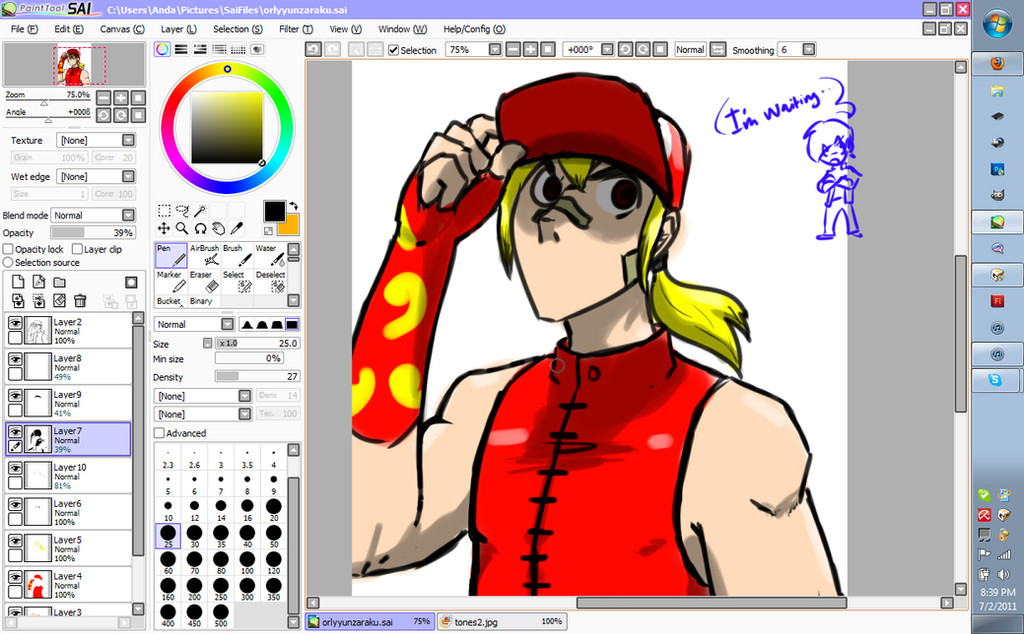Switch to the tones2.jpg document tab
This screenshot has height=634, width=1024.
coord(501,622)
